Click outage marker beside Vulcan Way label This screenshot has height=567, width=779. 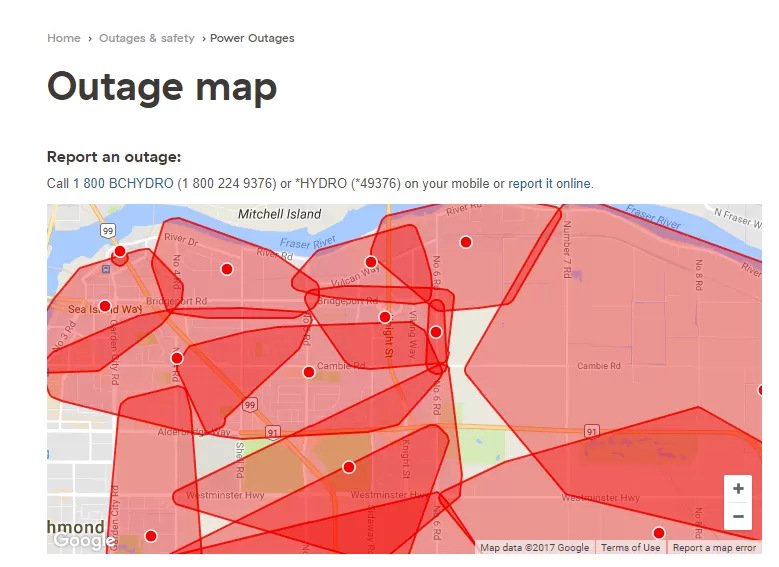click(x=371, y=262)
